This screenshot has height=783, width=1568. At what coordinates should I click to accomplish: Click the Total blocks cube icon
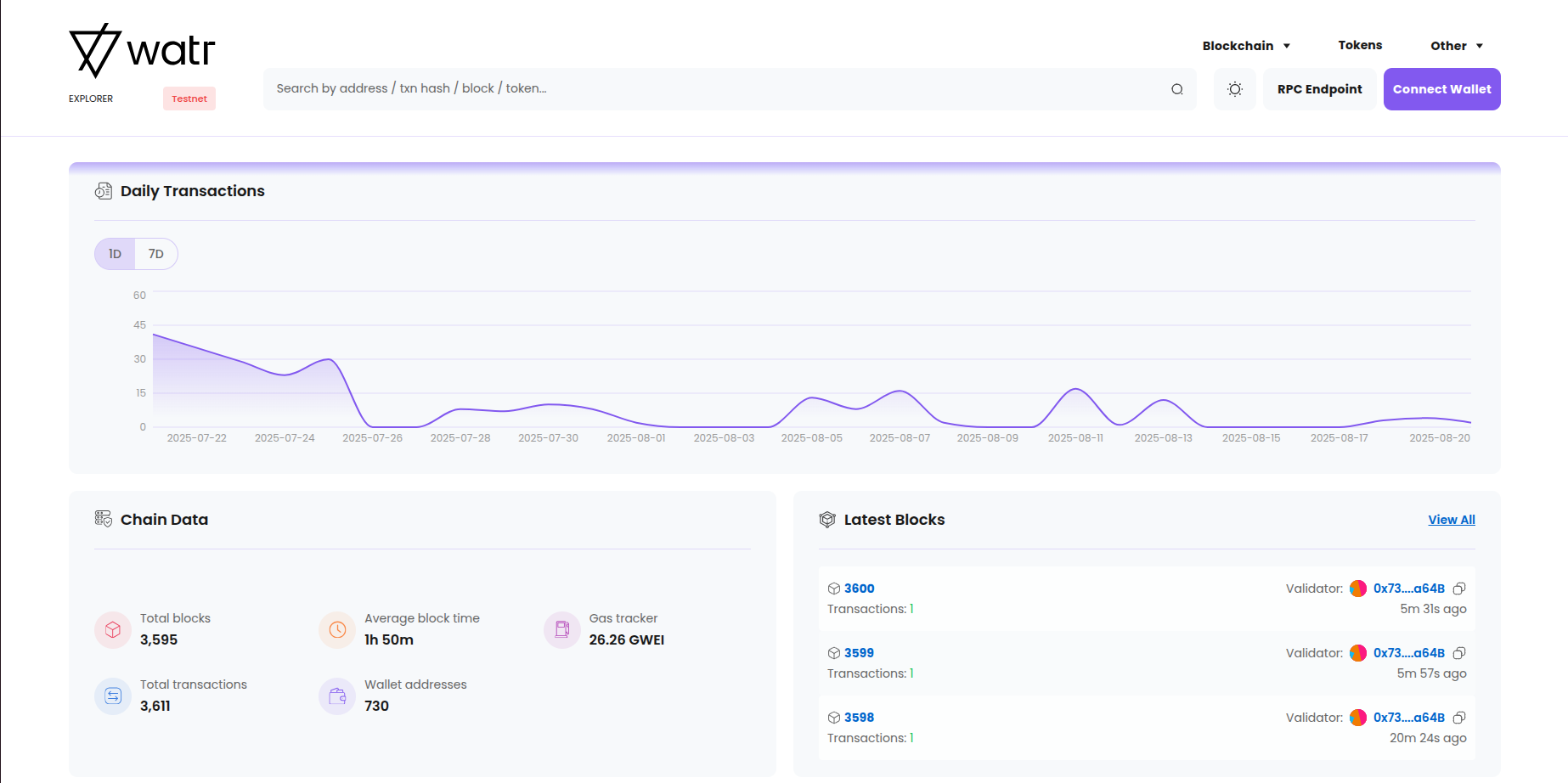(113, 630)
